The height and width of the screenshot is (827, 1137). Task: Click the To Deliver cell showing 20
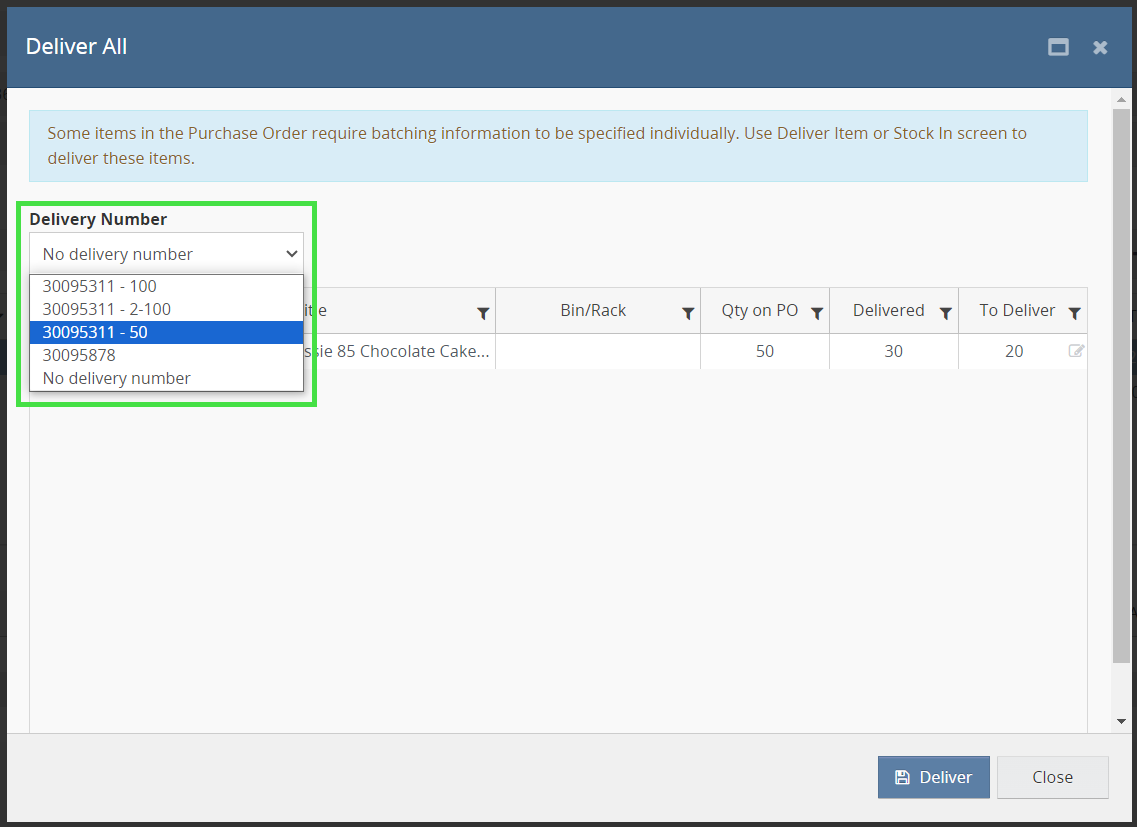[x=1014, y=351]
